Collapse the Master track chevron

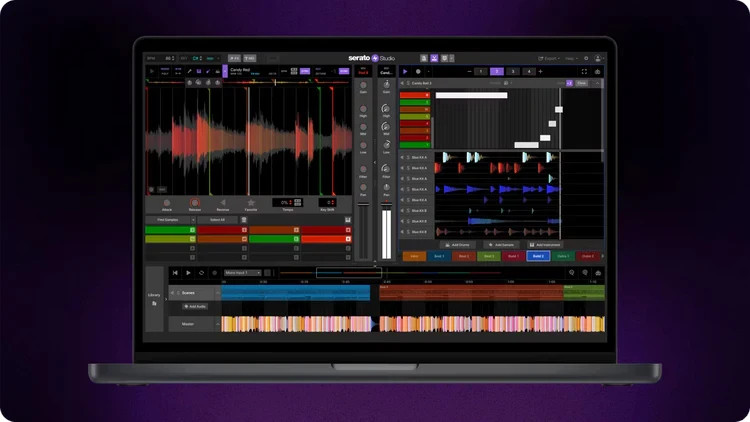[218, 324]
